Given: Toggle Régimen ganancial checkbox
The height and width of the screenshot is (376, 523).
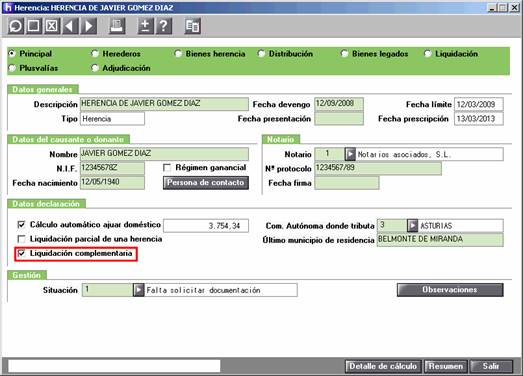Looking at the screenshot, I should coord(167,167).
